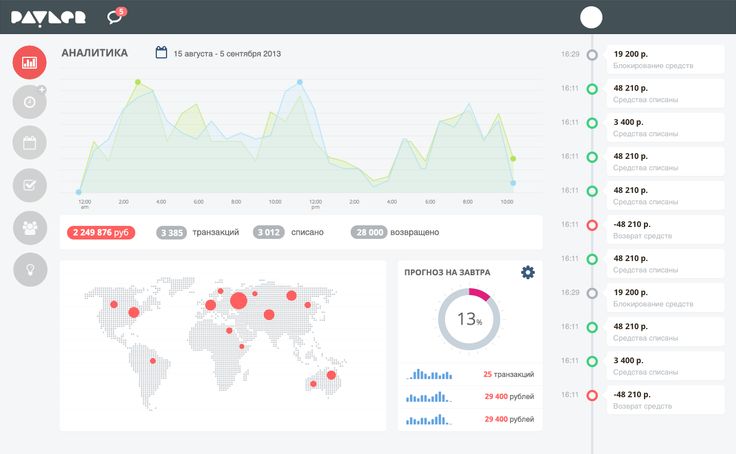This screenshot has height=454, width=736.
Task: Click the clock history sidebar icon
Action: click(x=30, y=102)
